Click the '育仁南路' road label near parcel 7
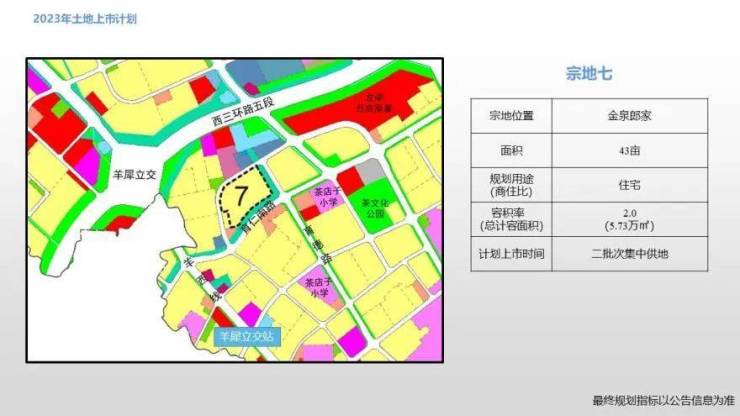The height and width of the screenshot is (416, 740). pyautogui.click(x=258, y=220)
